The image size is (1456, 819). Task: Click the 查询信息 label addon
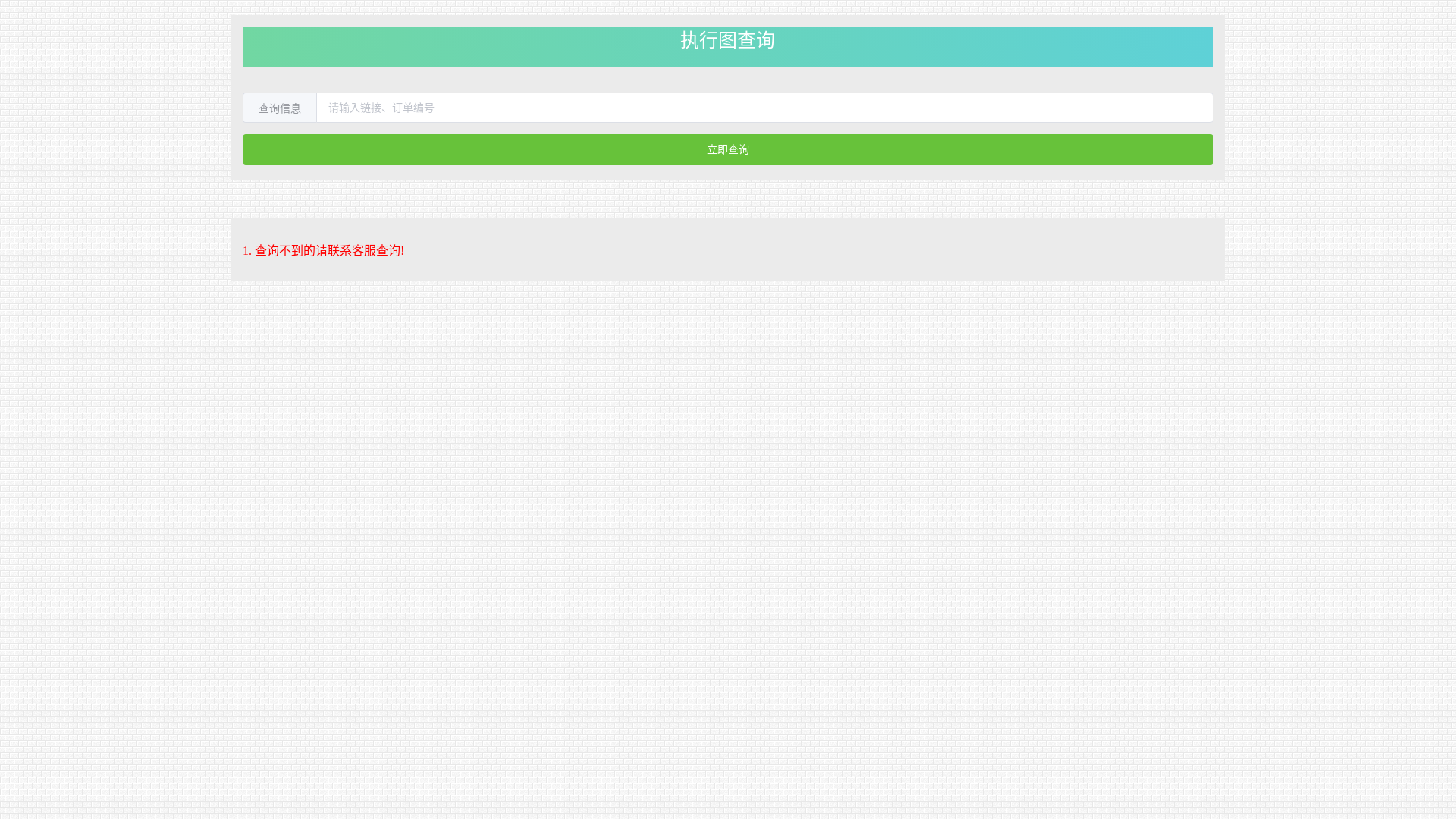pos(280,108)
